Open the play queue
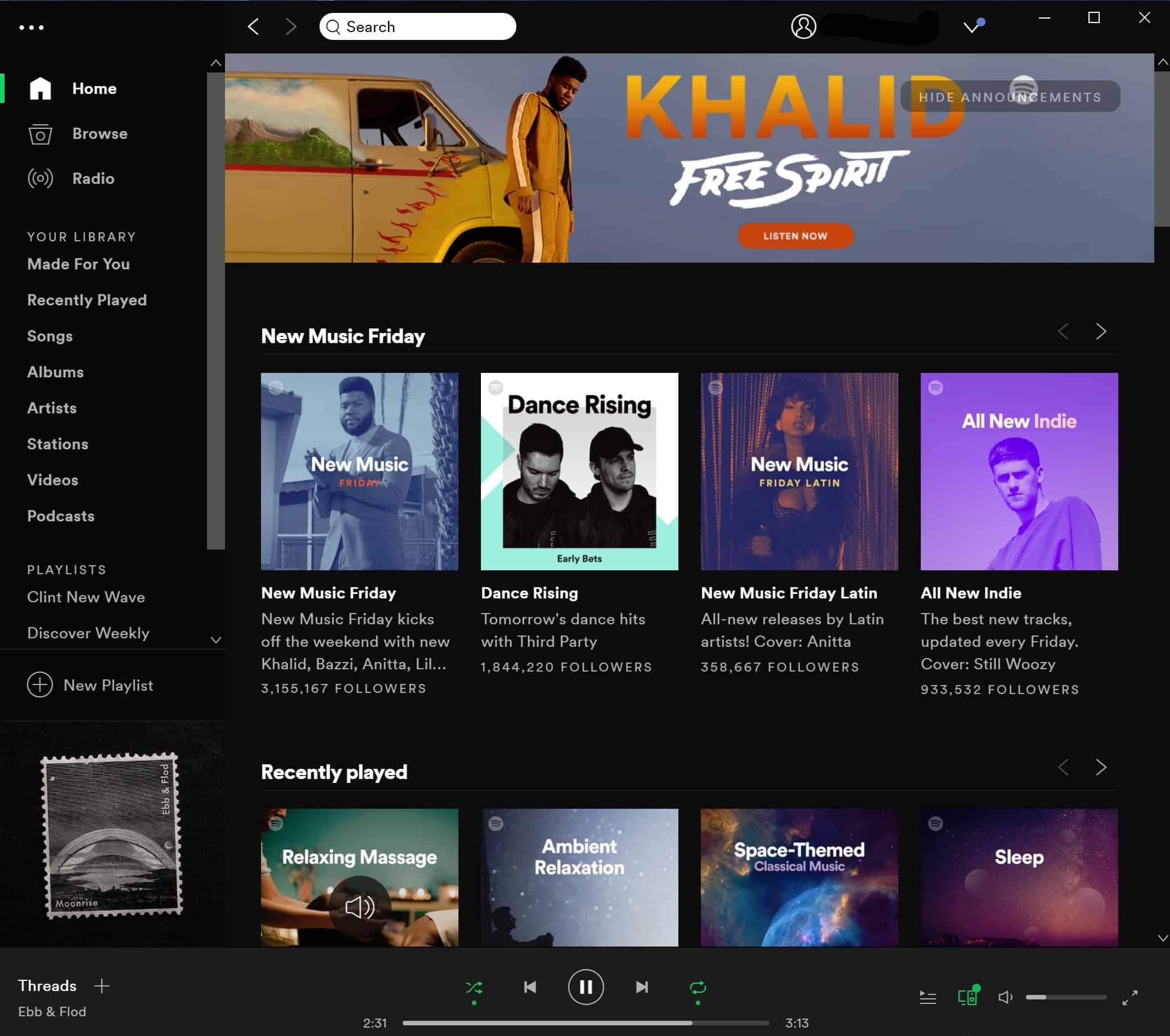The image size is (1170, 1036). coord(928,998)
